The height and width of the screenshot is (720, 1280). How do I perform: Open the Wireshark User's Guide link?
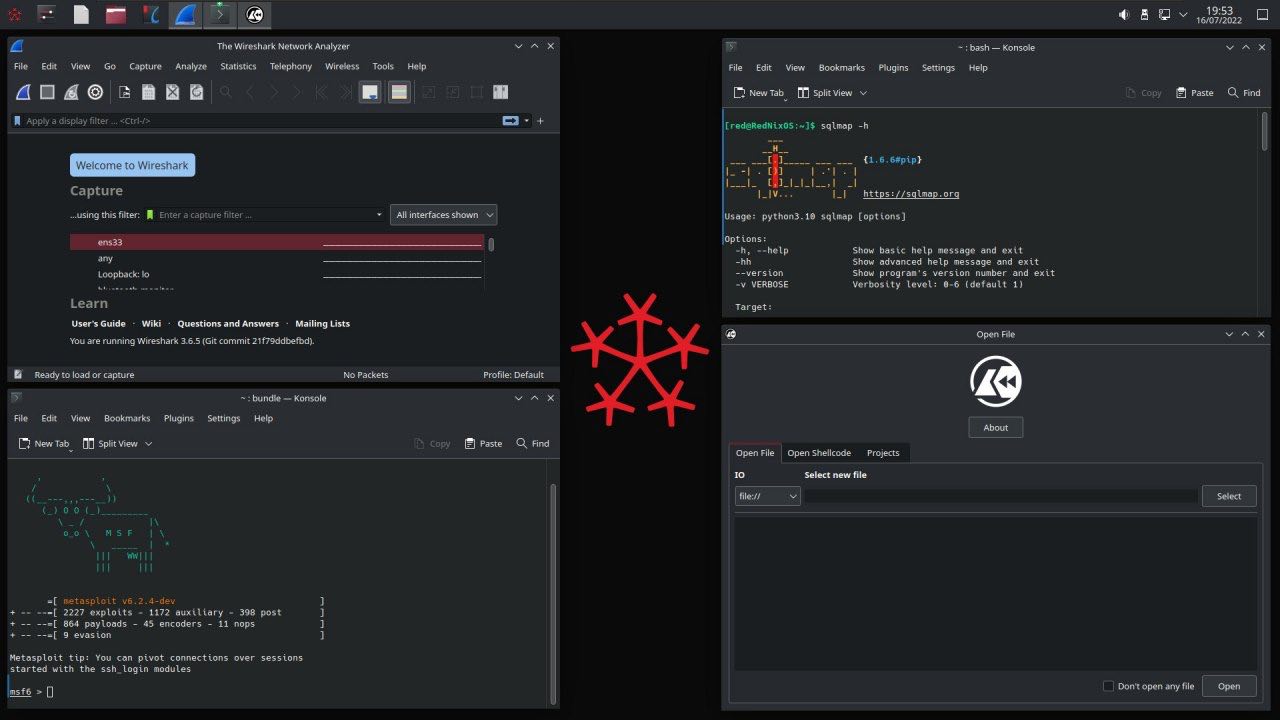click(x=98, y=324)
